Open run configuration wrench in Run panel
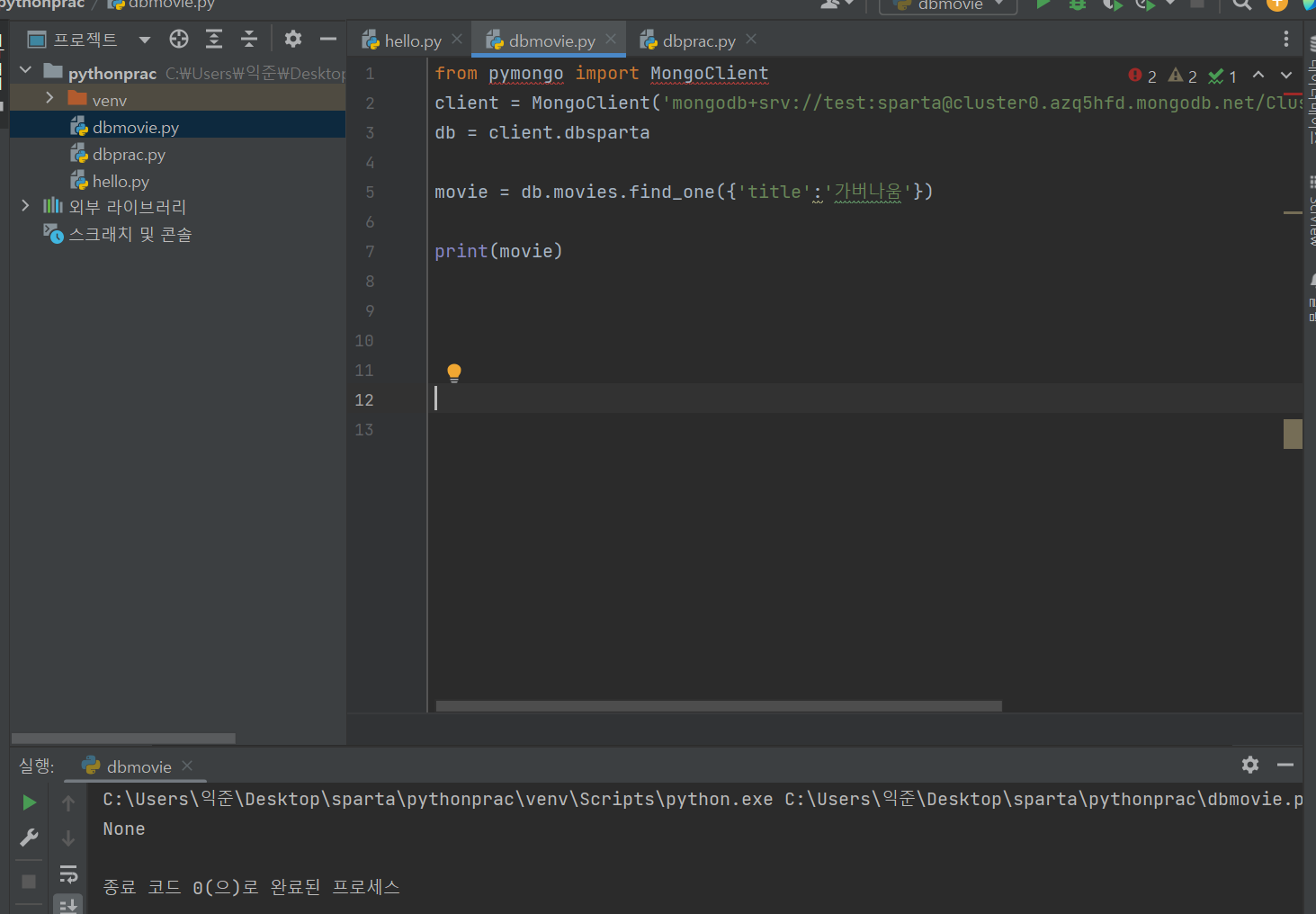The height and width of the screenshot is (914, 1316). click(x=29, y=838)
